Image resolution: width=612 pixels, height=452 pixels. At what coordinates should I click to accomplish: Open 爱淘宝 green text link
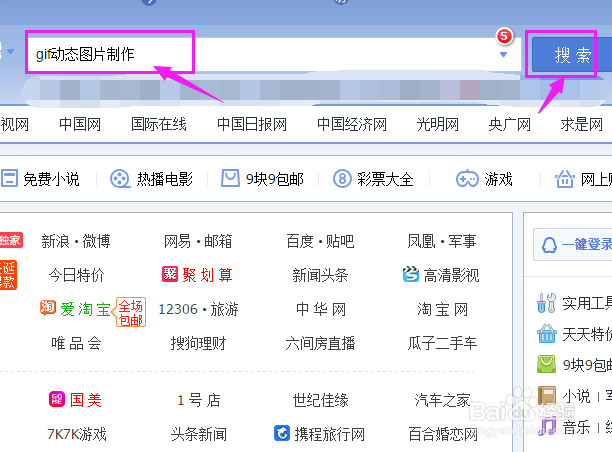pos(86,309)
